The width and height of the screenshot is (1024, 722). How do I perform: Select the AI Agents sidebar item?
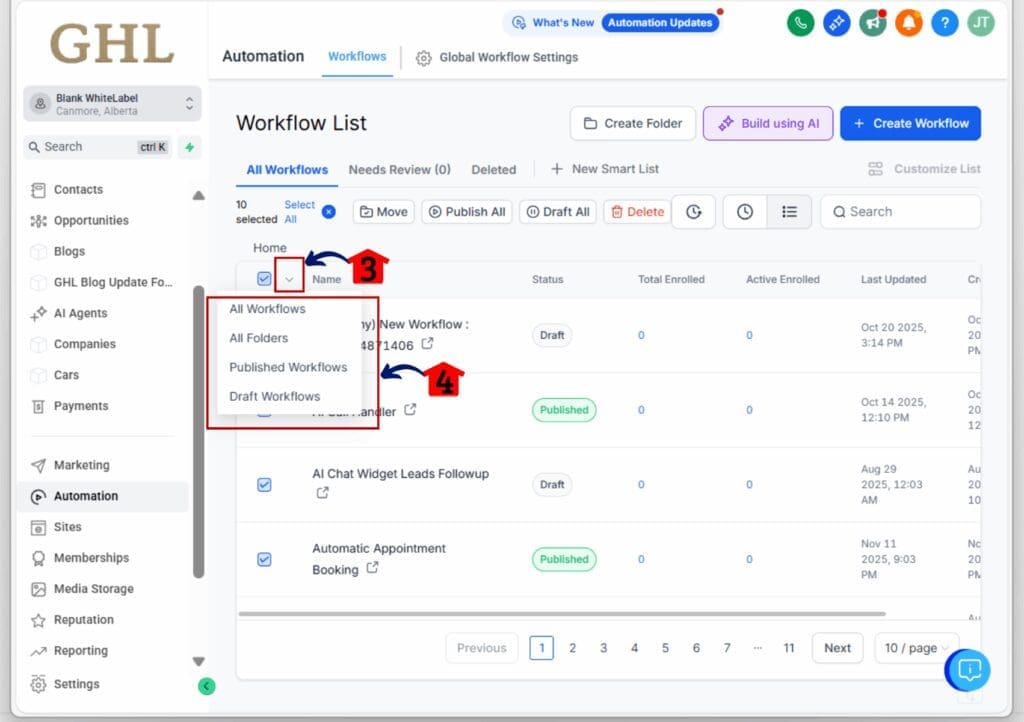coord(80,313)
